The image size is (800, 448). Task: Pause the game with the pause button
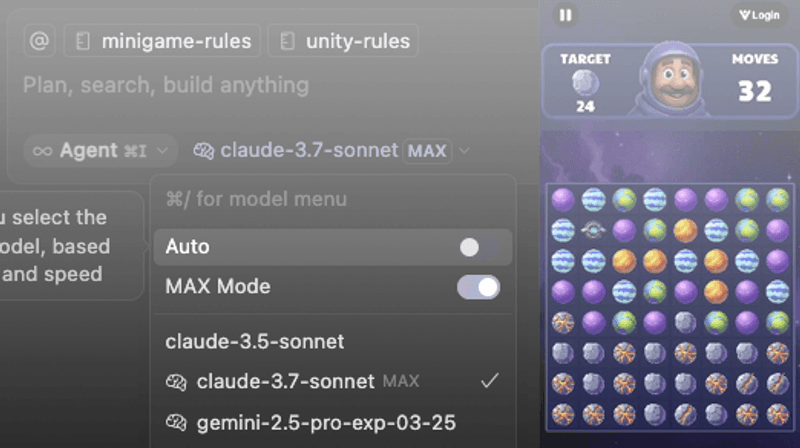[x=565, y=15]
